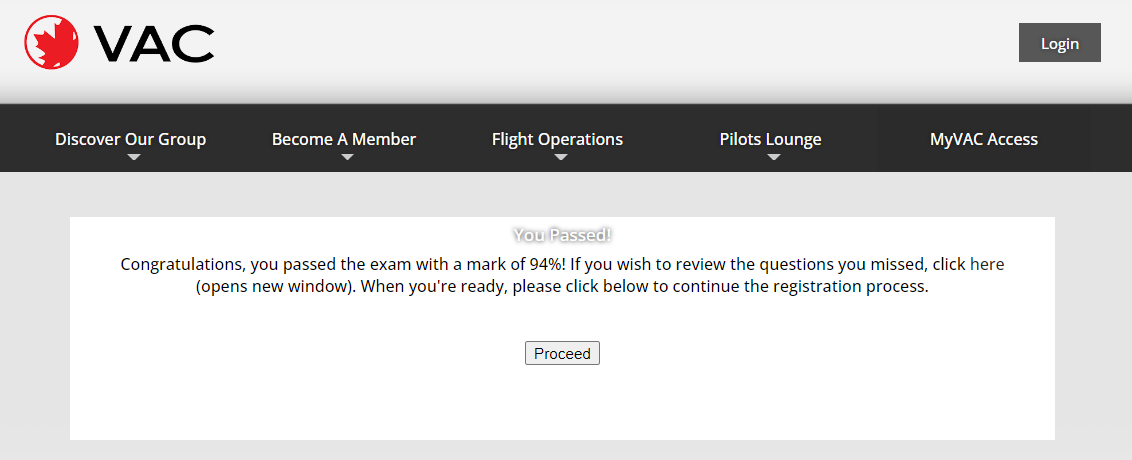The height and width of the screenshot is (460, 1132).
Task: Click the "registration process" text in the message
Action: [x=850, y=287]
